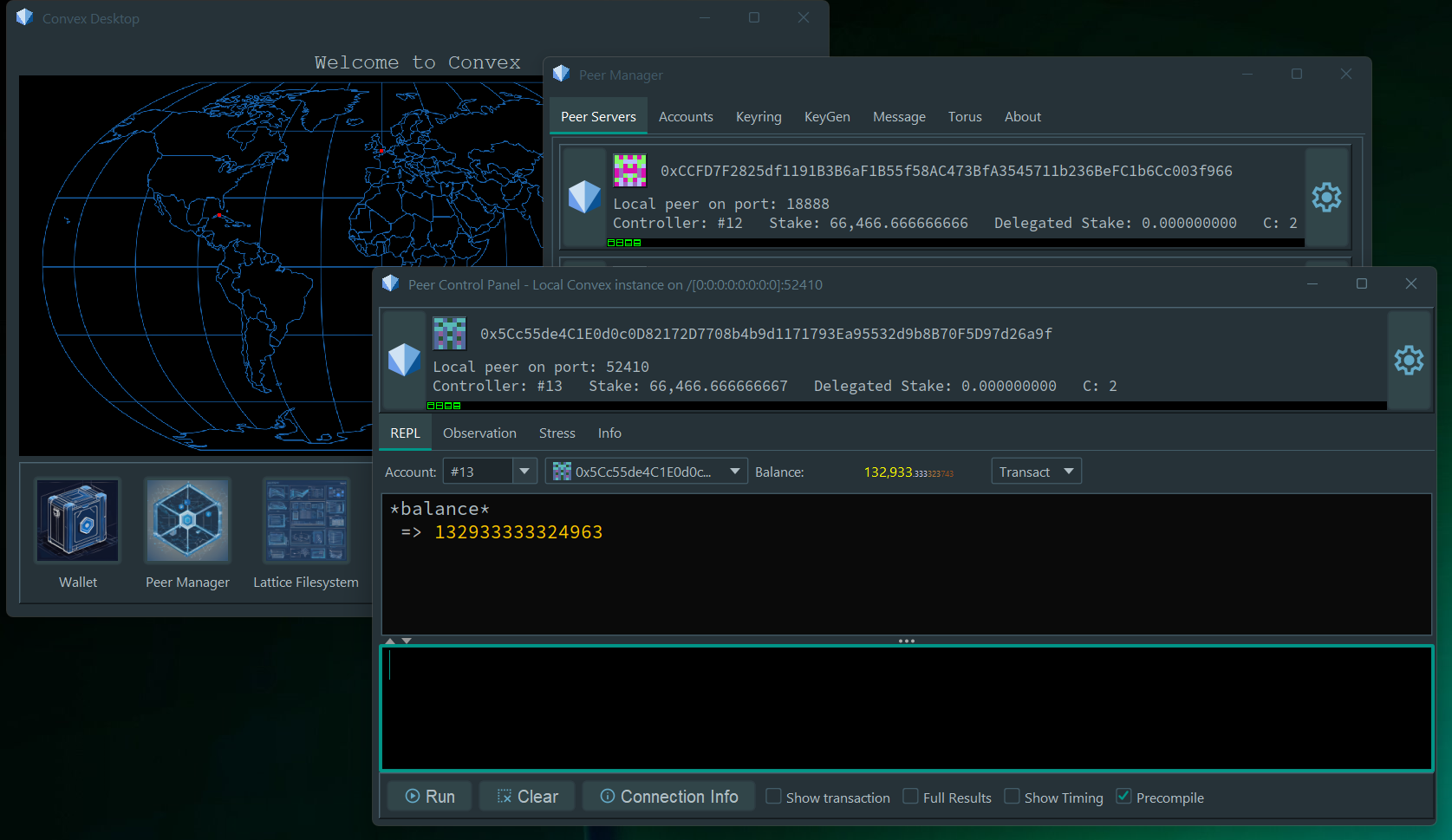
Task: Click the Run button
Action: pos(430,796)
